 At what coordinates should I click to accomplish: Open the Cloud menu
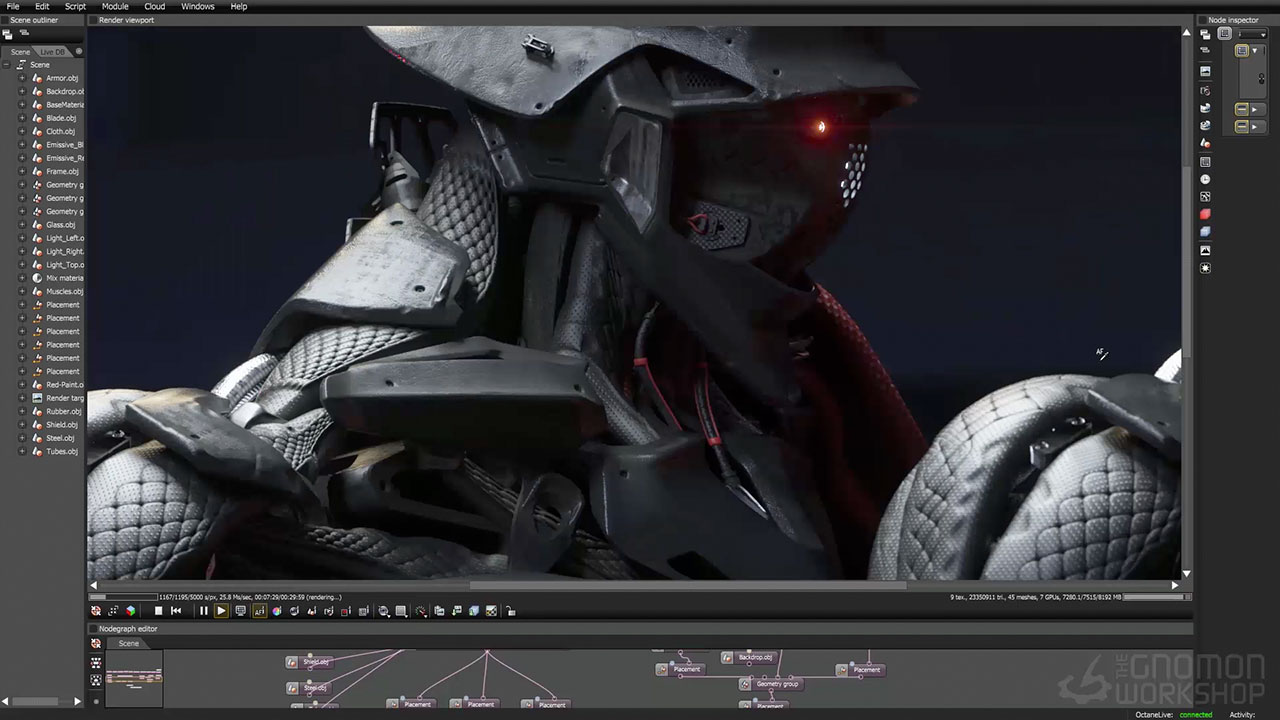click(x=154, y=6)
